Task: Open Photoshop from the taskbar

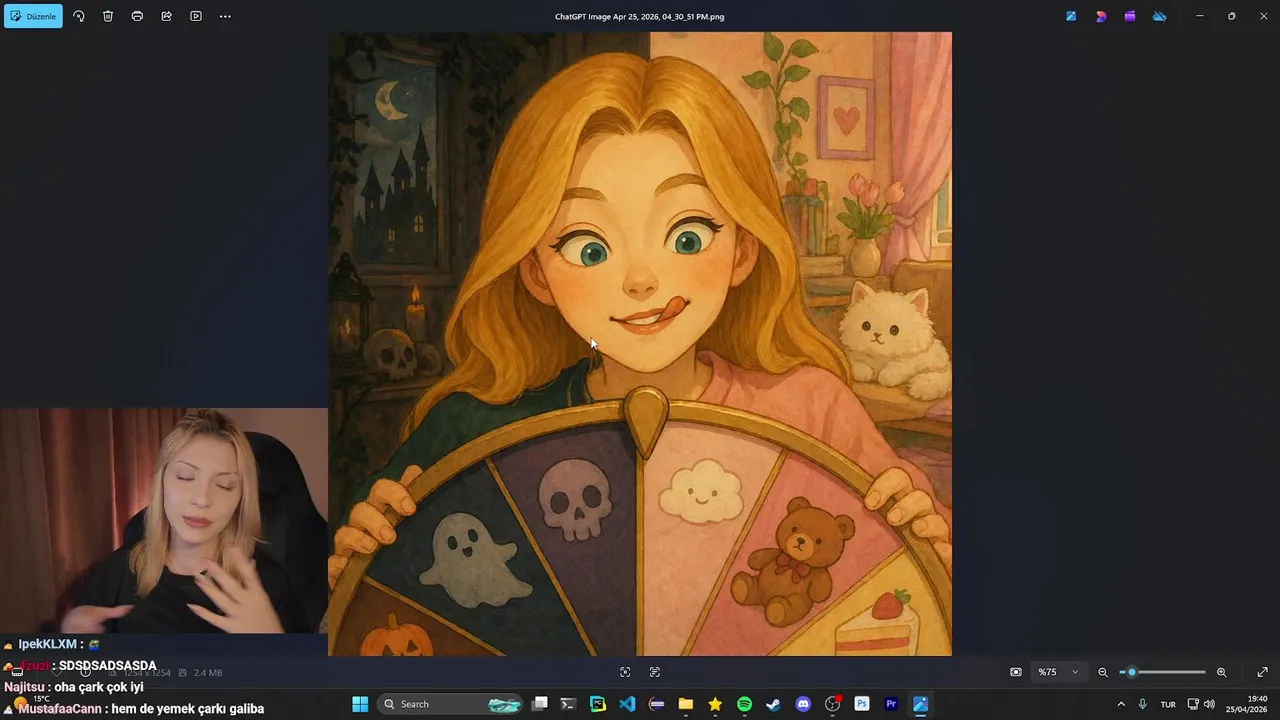Action: pyautogui.click(x=862, y=704)
